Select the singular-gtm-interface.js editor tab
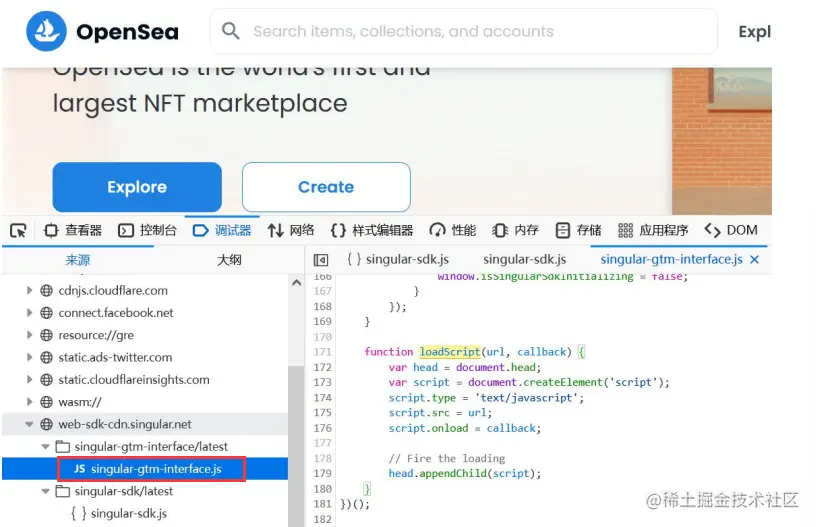This screenshot has width=816, height=527. (x=671, y=259)
